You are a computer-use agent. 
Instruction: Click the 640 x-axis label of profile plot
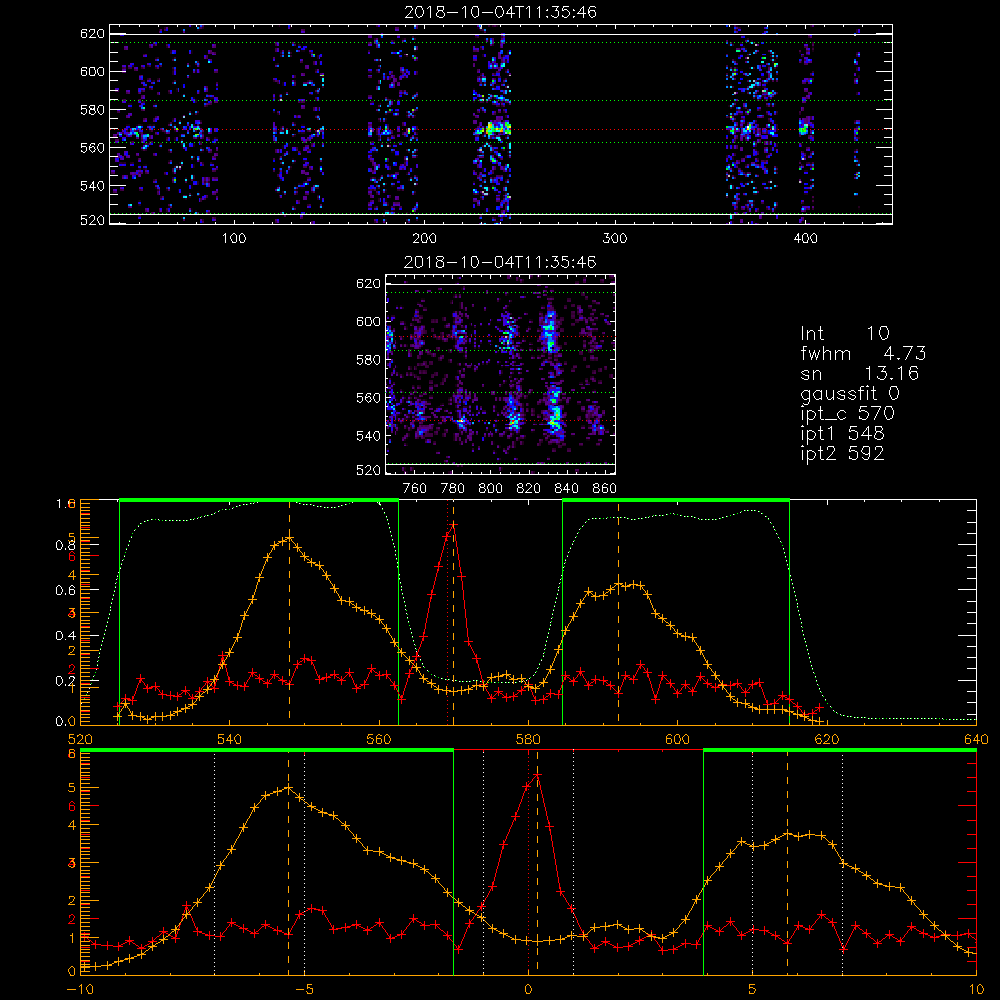click(976, 739)
